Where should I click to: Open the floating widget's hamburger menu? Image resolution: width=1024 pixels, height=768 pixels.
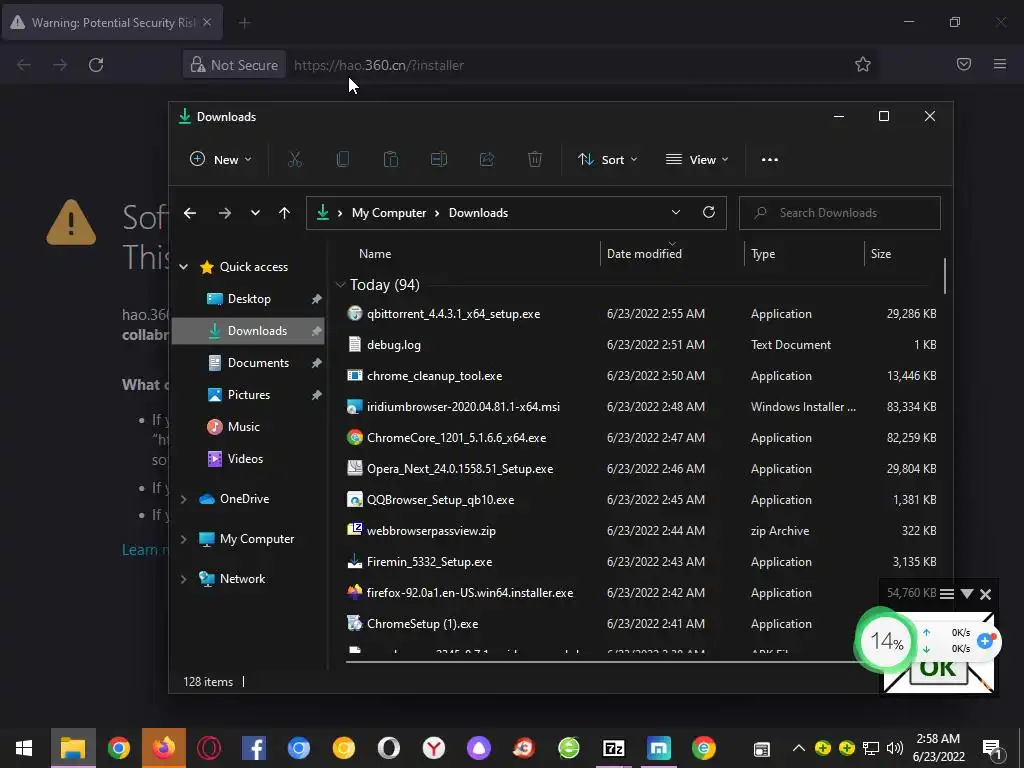pos(947,594)
